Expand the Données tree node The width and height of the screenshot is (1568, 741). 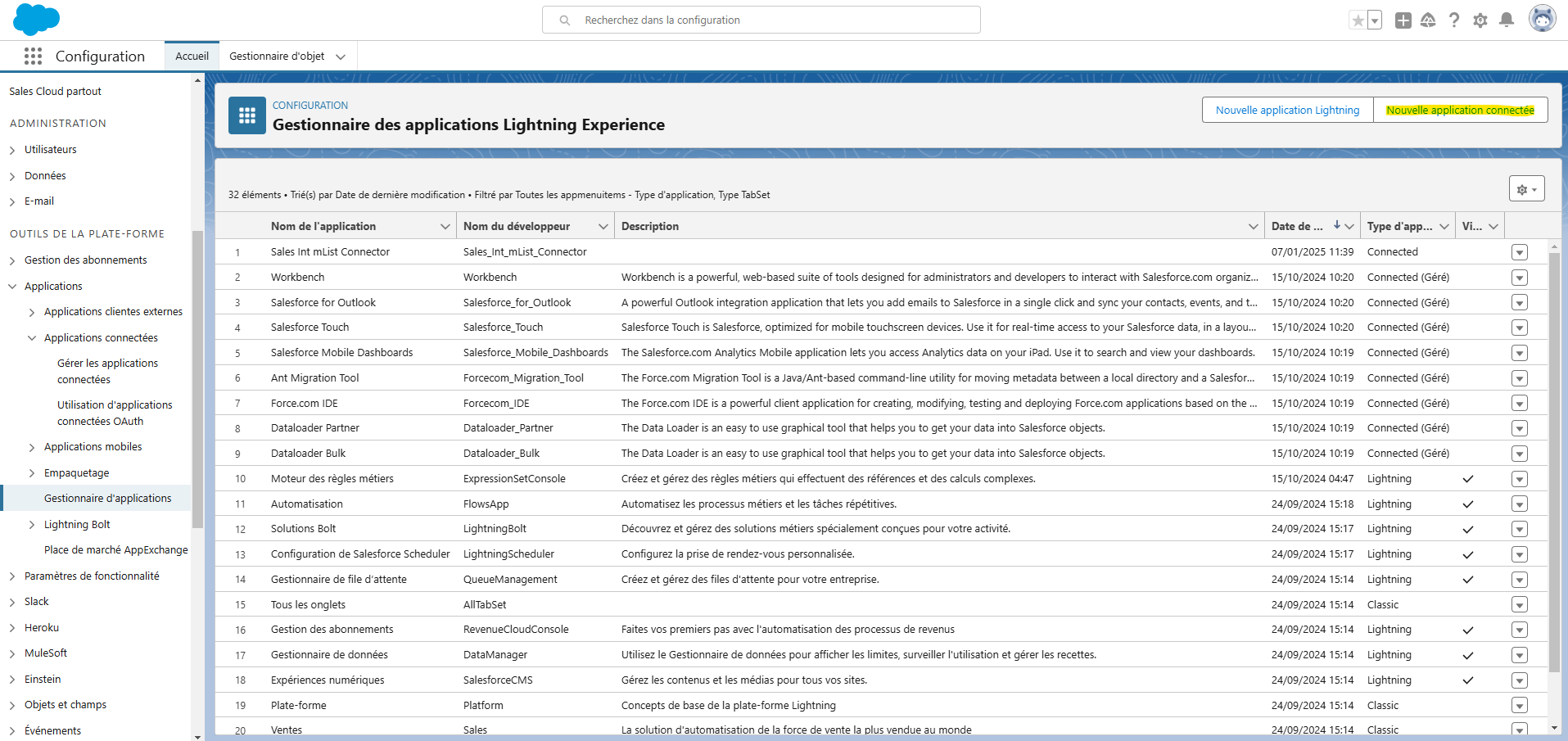pyautogui.click(x=12, y=176)
